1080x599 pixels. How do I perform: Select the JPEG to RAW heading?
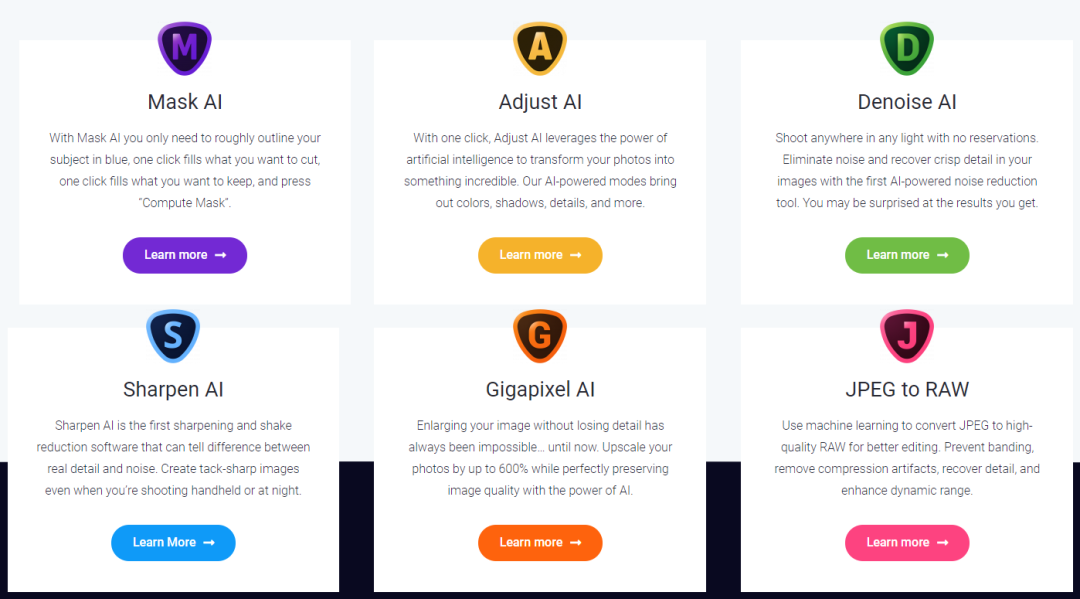pyautogui.click(x=907, y=390)
